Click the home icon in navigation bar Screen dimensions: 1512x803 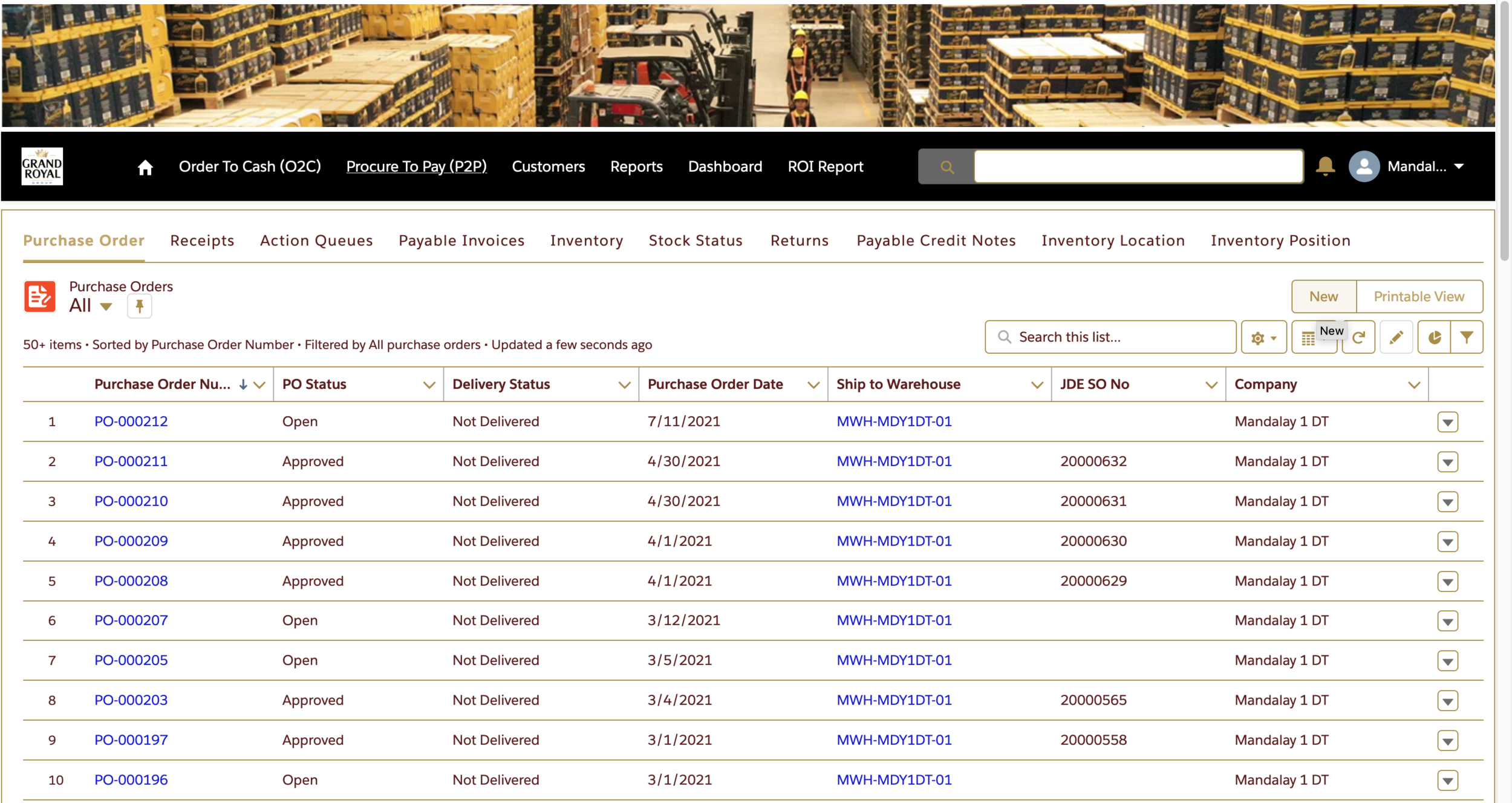145,167
